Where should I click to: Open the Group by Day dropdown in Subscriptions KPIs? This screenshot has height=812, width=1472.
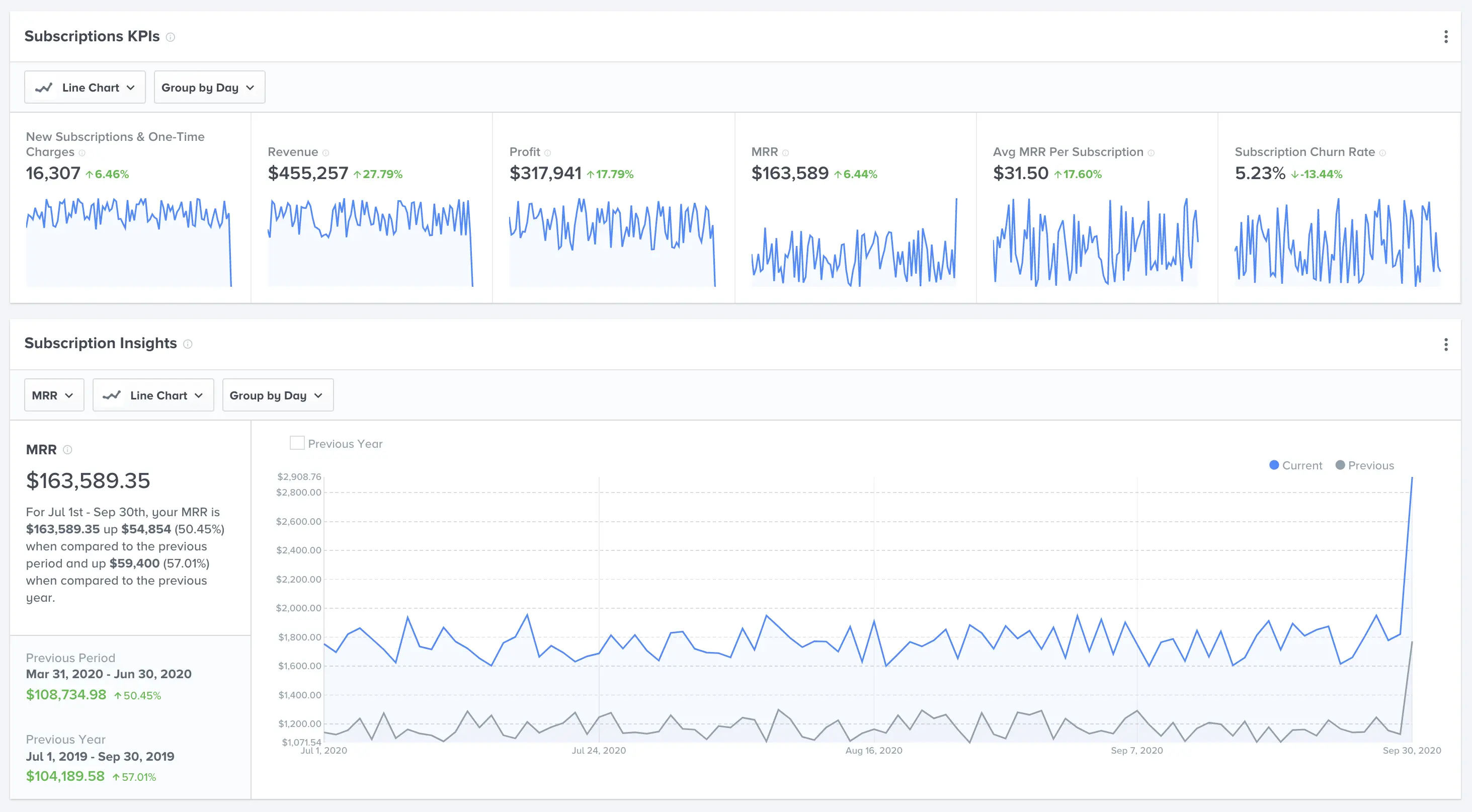209,87
